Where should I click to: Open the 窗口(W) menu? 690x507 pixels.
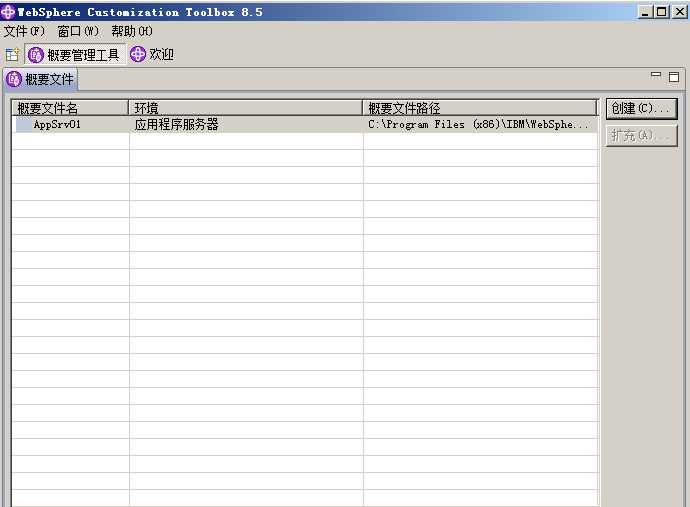78,32
